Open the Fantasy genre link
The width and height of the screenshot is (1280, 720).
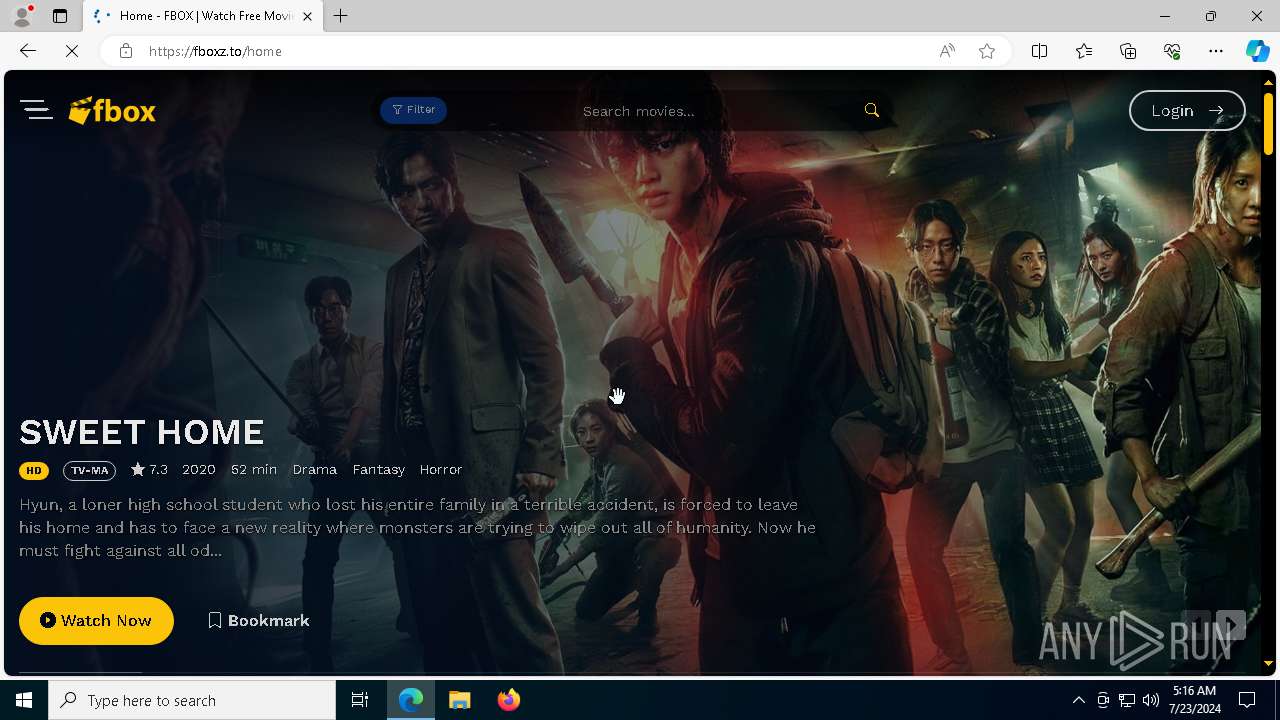pos(378,469)
